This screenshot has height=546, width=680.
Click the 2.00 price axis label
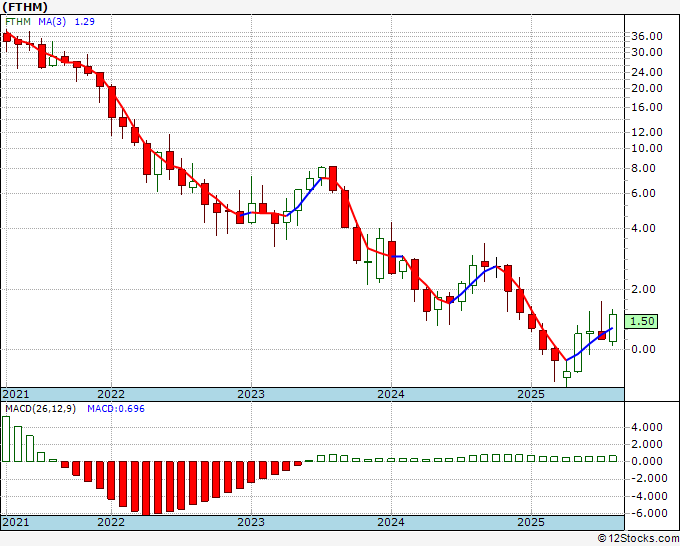643,289
